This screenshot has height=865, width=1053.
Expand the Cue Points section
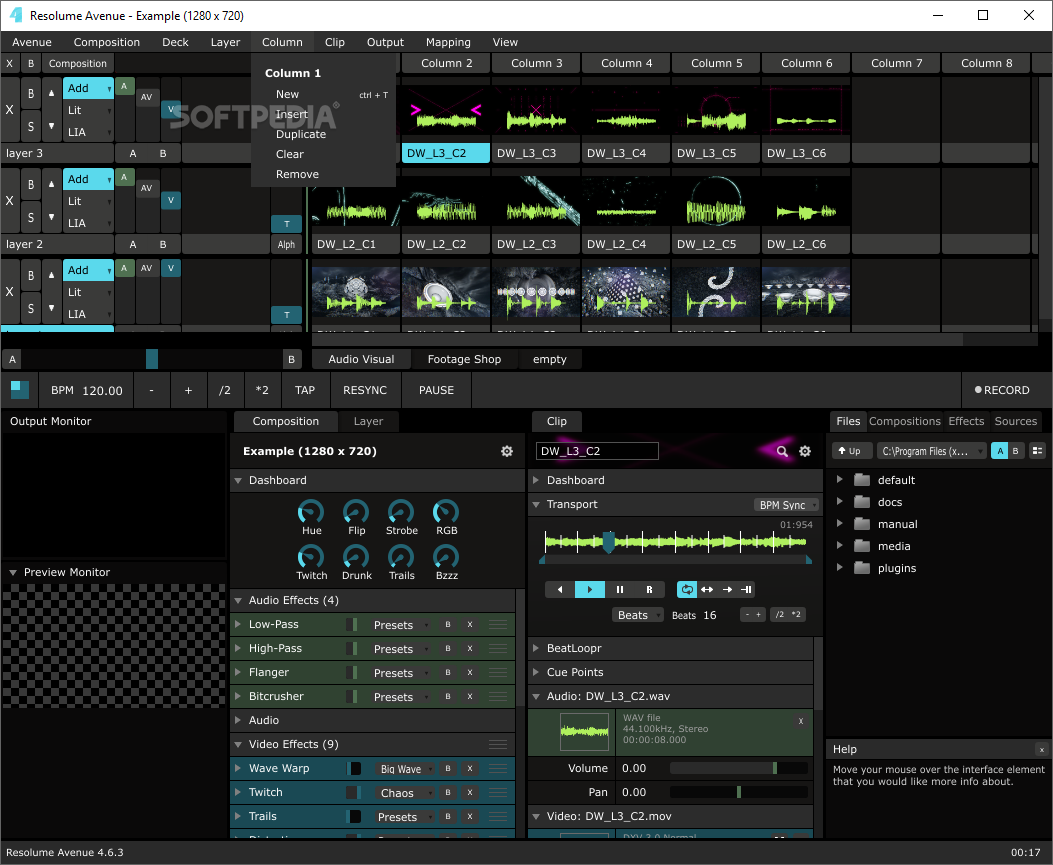click(x=536, y=672)
